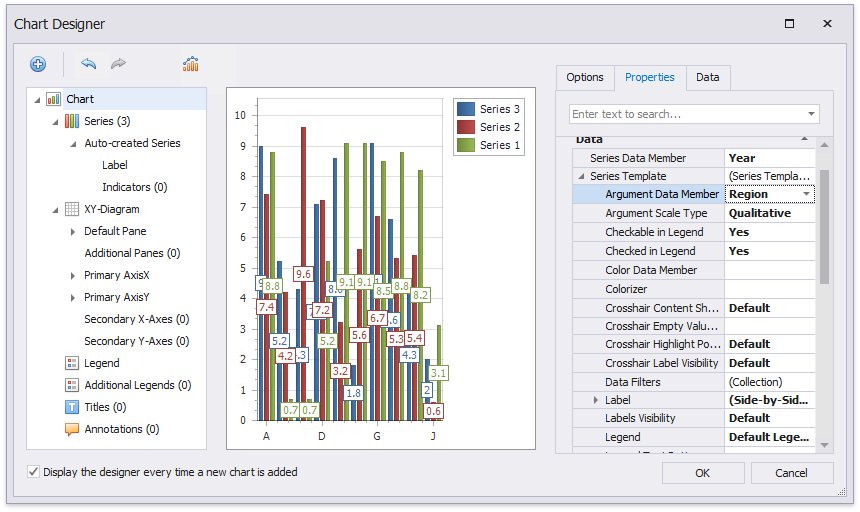860x512 pixels.
Task: Expand the Default Pane node
Action: 73,231
